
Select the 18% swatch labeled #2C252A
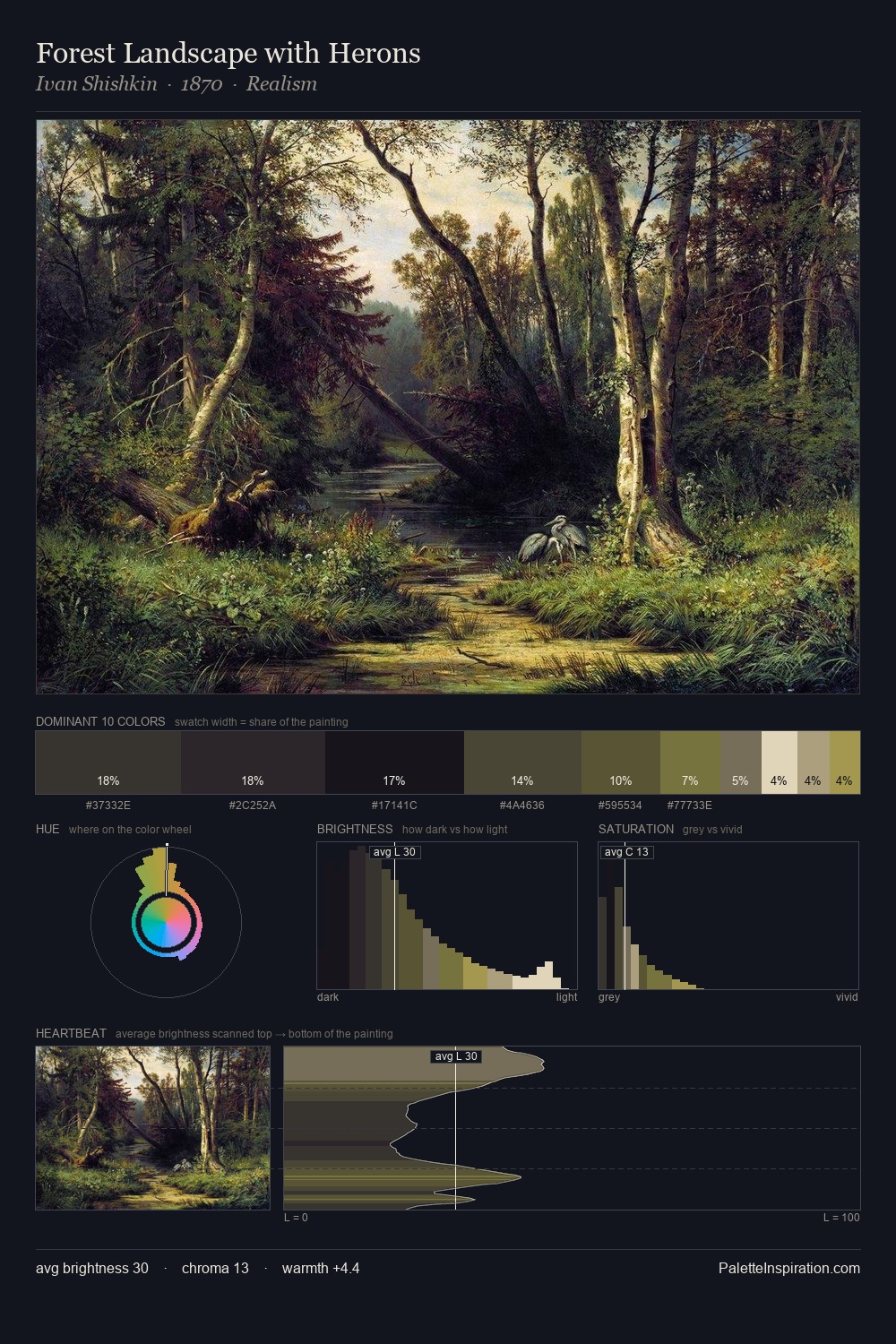click(253, 762)
